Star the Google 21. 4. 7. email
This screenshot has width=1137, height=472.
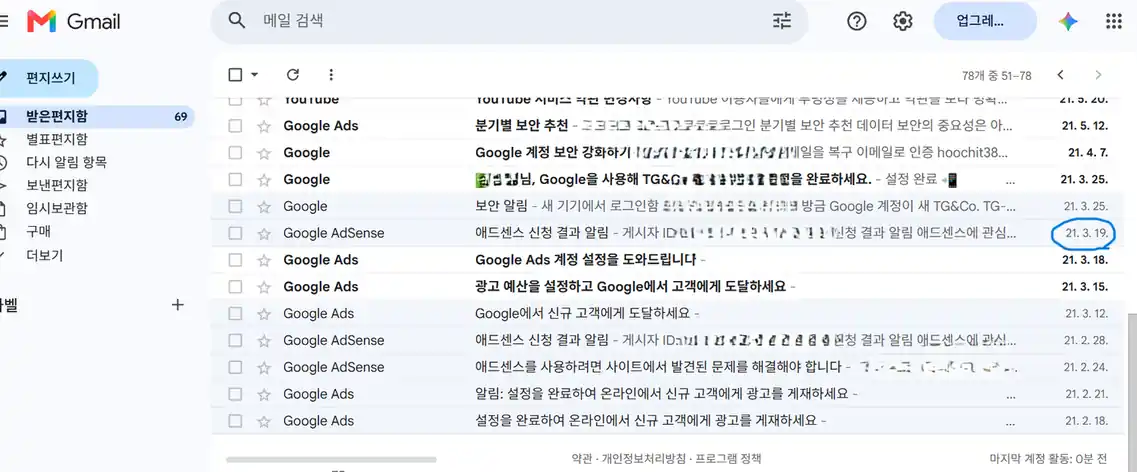[x=264, y=153]
